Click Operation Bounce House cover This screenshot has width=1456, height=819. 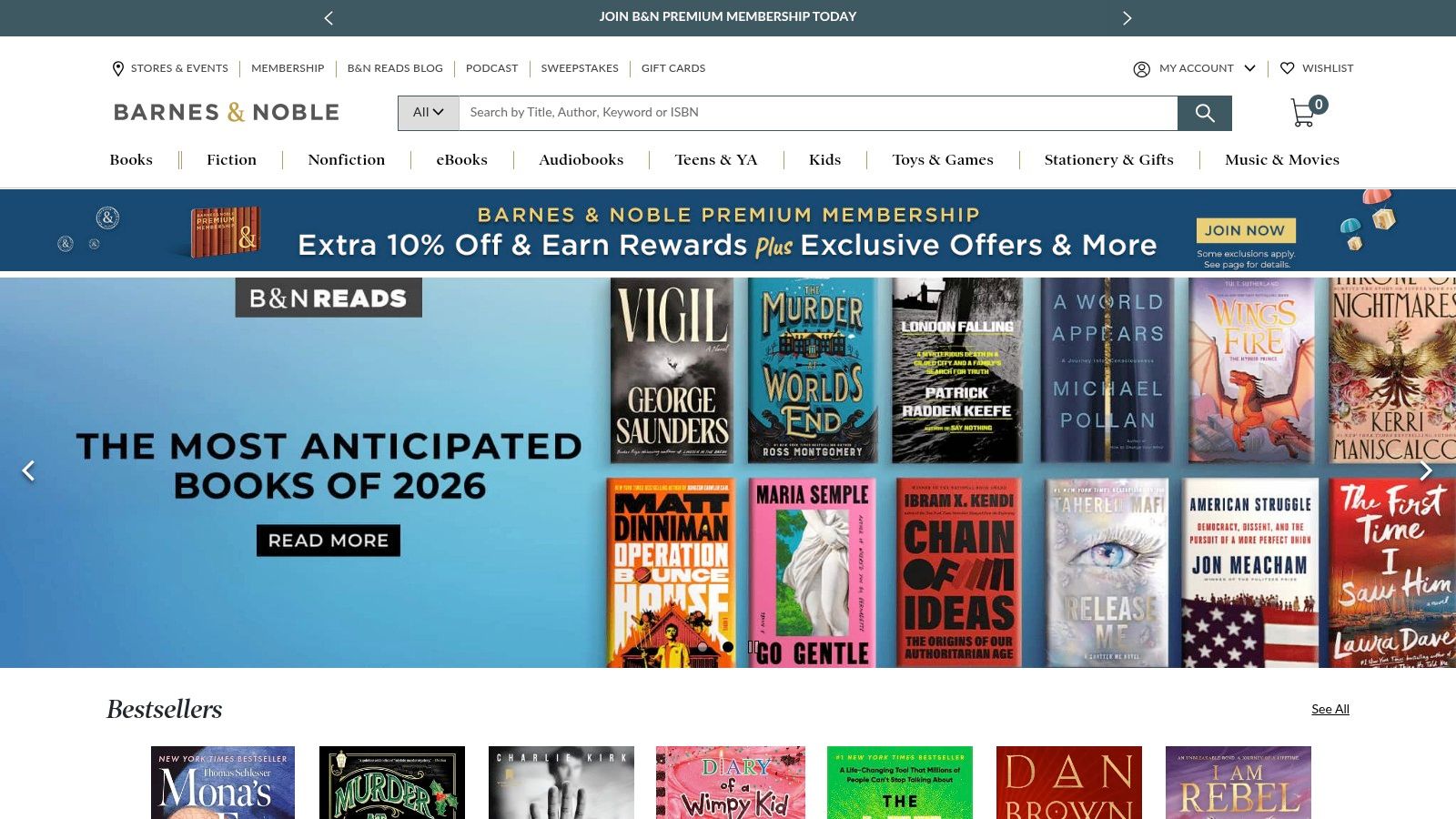[x=671, y=573]
